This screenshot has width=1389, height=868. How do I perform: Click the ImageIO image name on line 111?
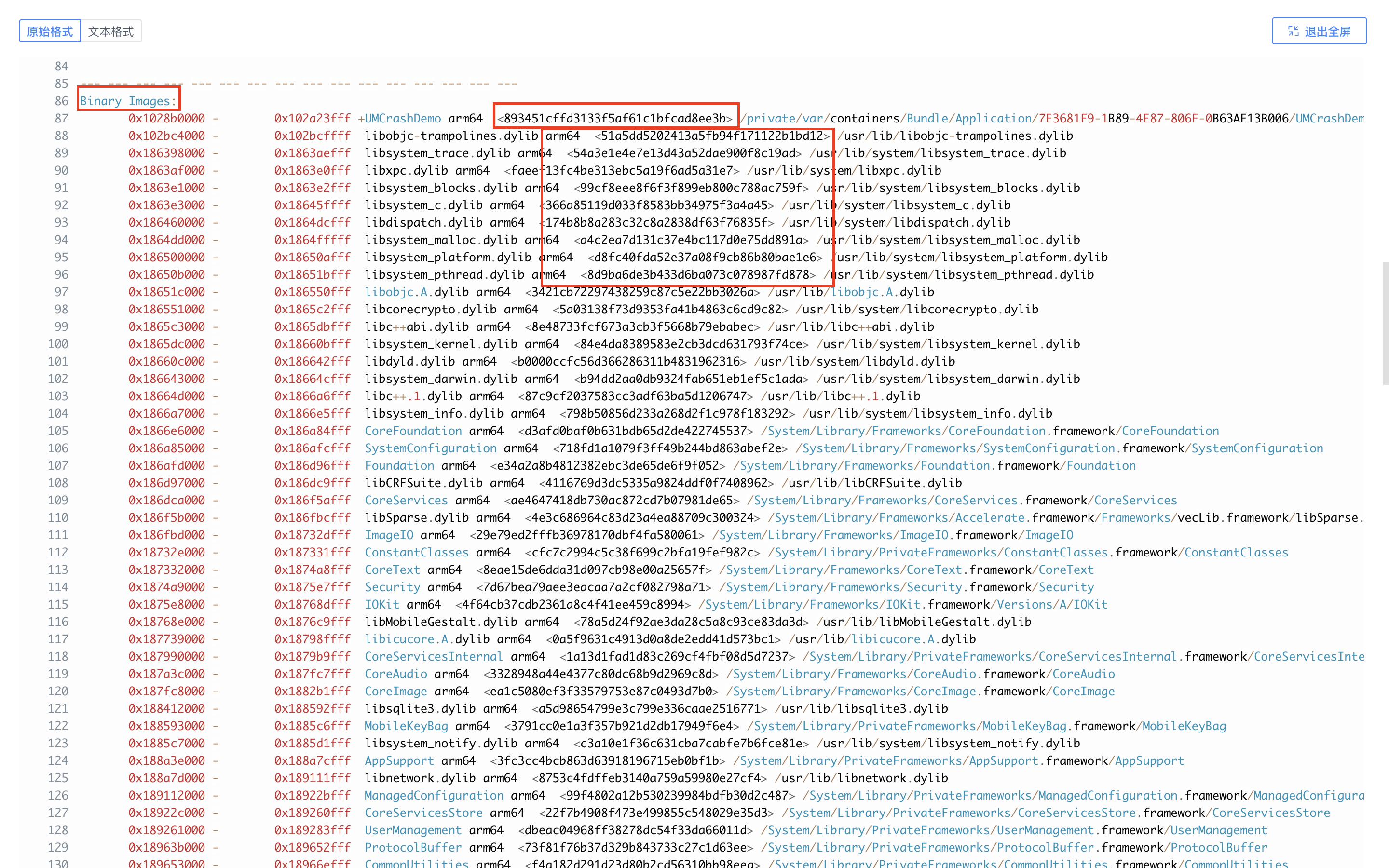coord(389,535)
